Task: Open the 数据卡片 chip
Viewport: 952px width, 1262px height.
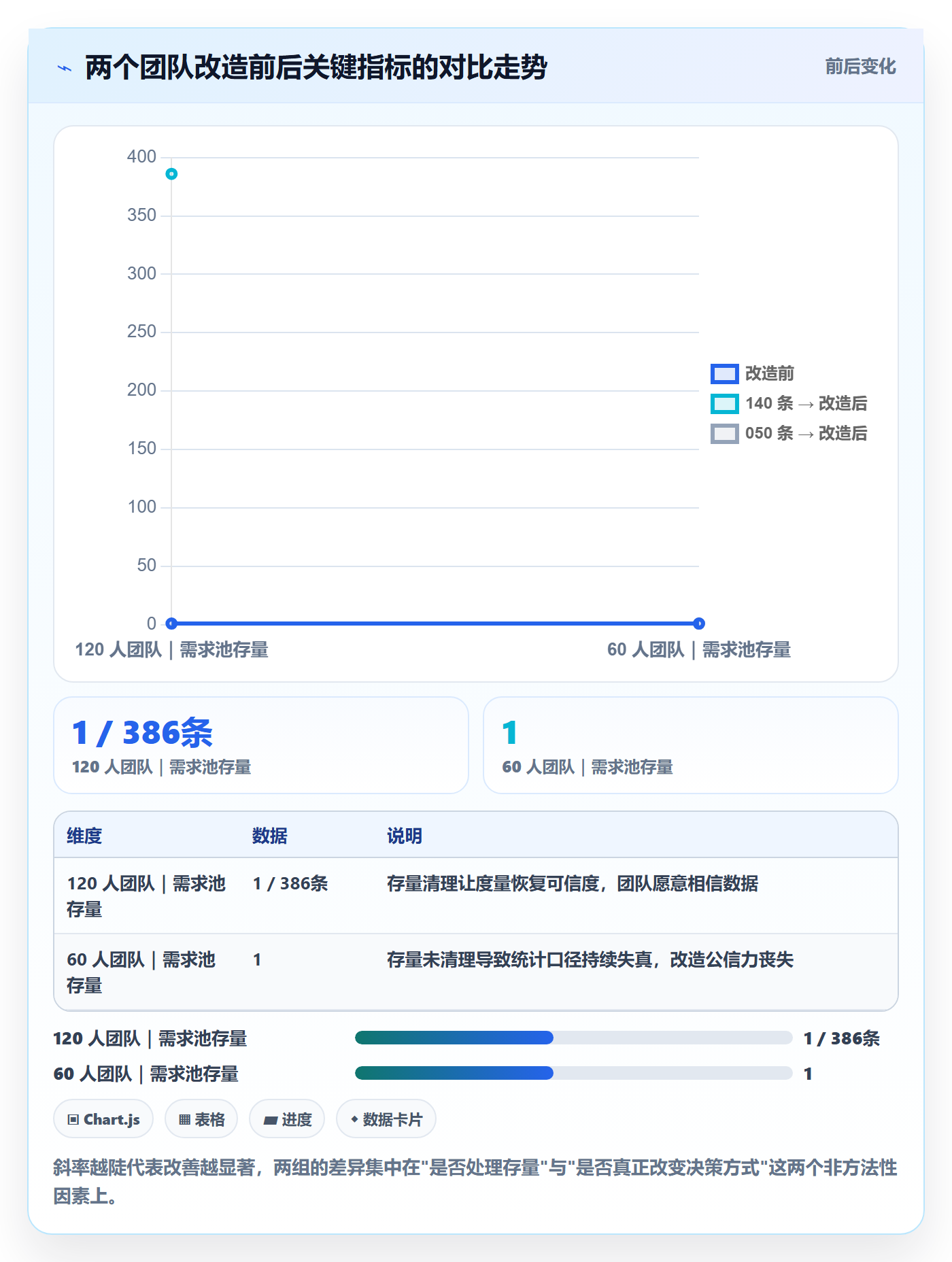Action: point(386,1119)
